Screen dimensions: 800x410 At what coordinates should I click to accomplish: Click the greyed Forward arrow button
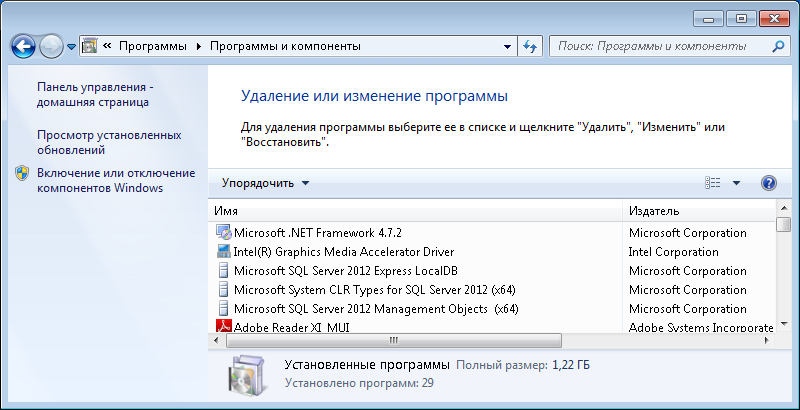[x=51, y=46]
